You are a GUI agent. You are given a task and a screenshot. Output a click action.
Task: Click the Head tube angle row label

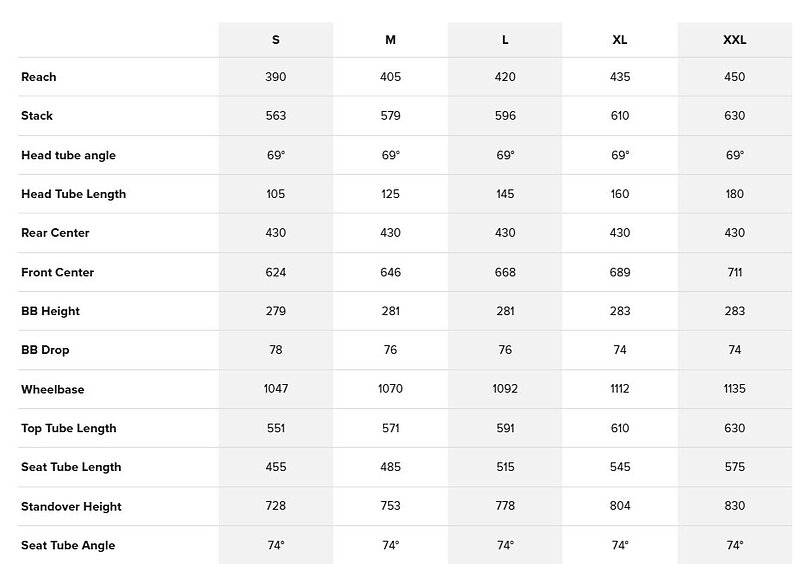68,155
